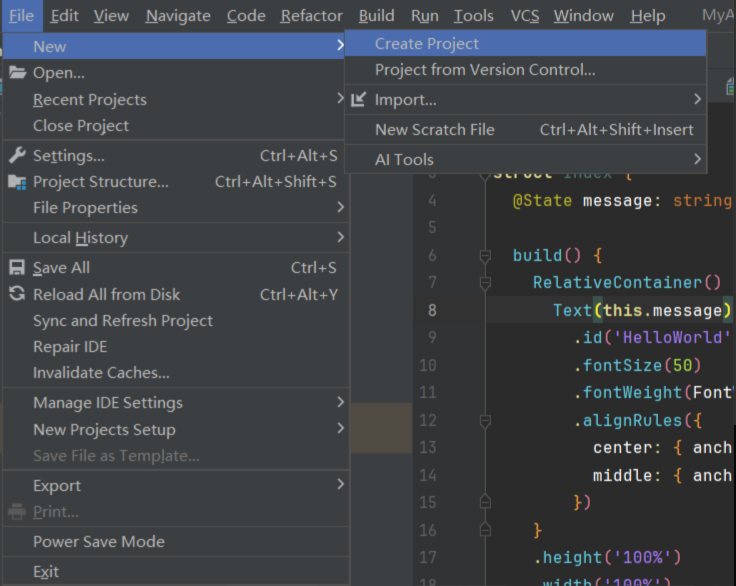736x586 pixels.
Task: Click line number 12 in gutter
Action: (x=428, y=420)
